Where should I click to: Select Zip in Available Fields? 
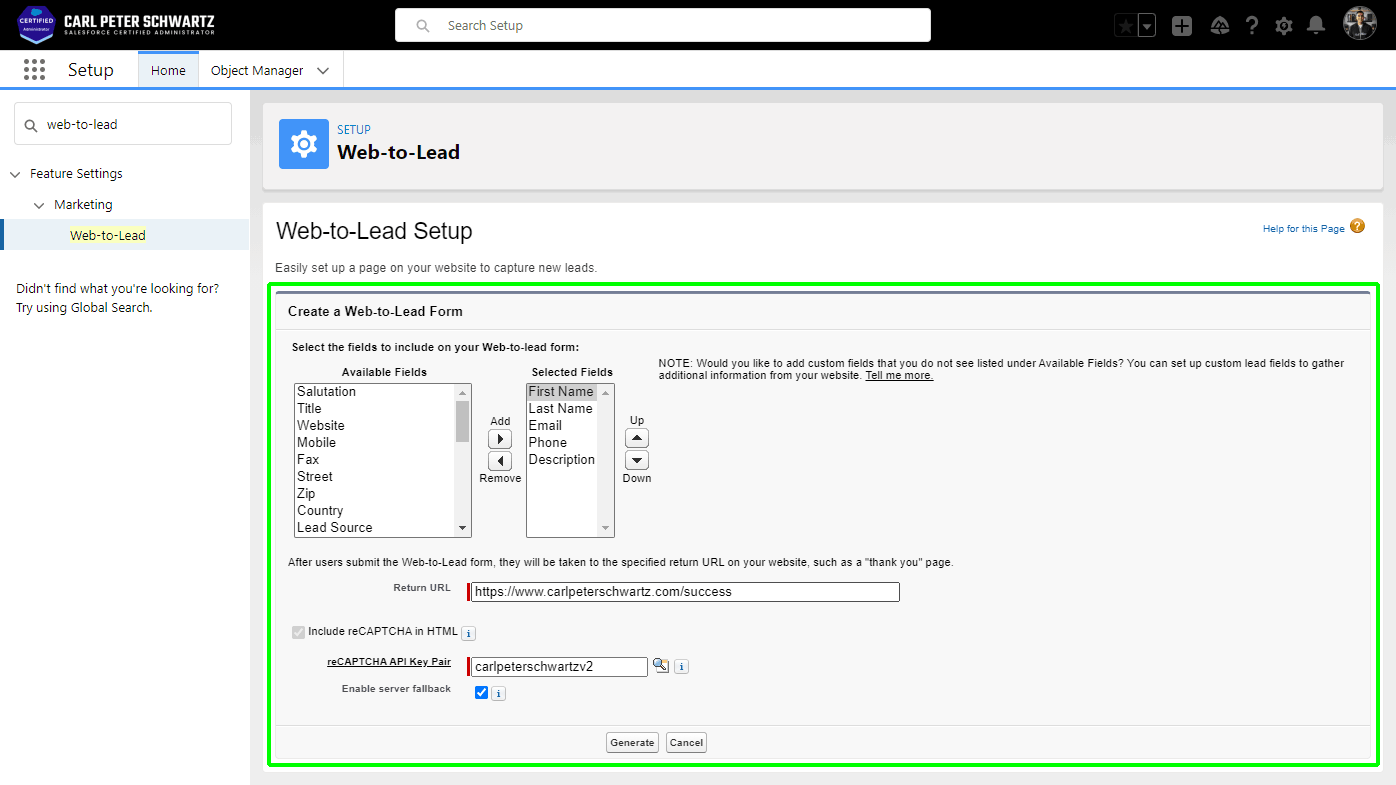(x=375, y=494)
